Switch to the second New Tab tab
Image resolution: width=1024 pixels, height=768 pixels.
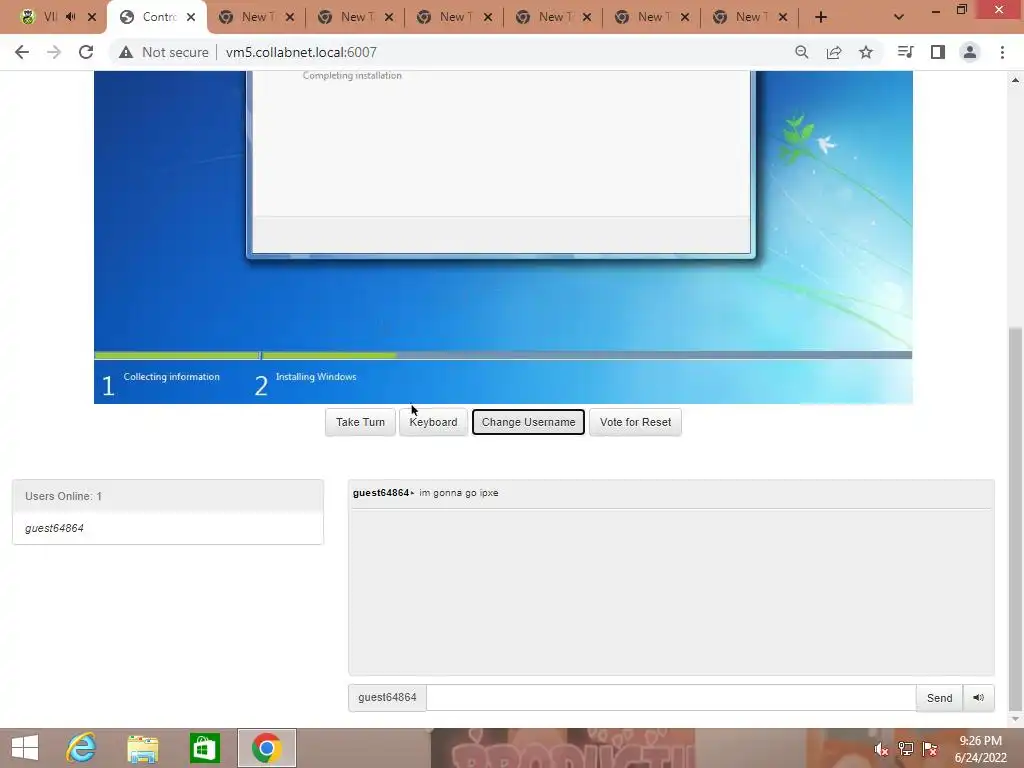point(355,17)
